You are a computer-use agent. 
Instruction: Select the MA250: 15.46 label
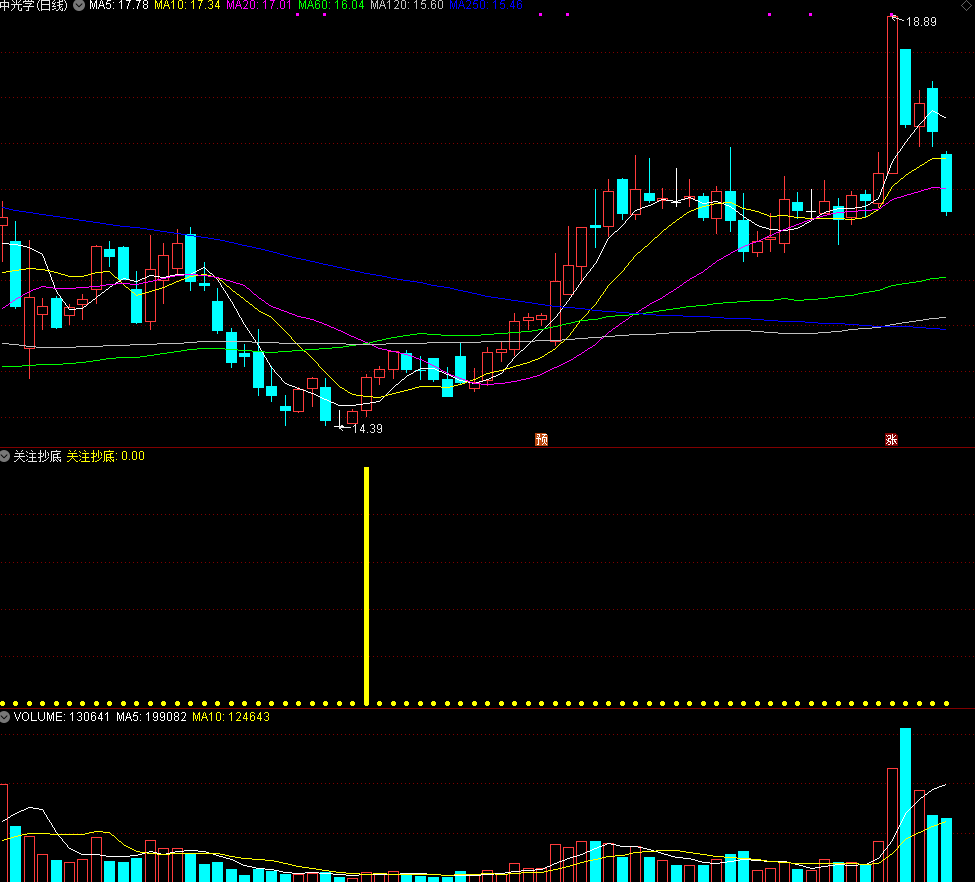(486, 6)
